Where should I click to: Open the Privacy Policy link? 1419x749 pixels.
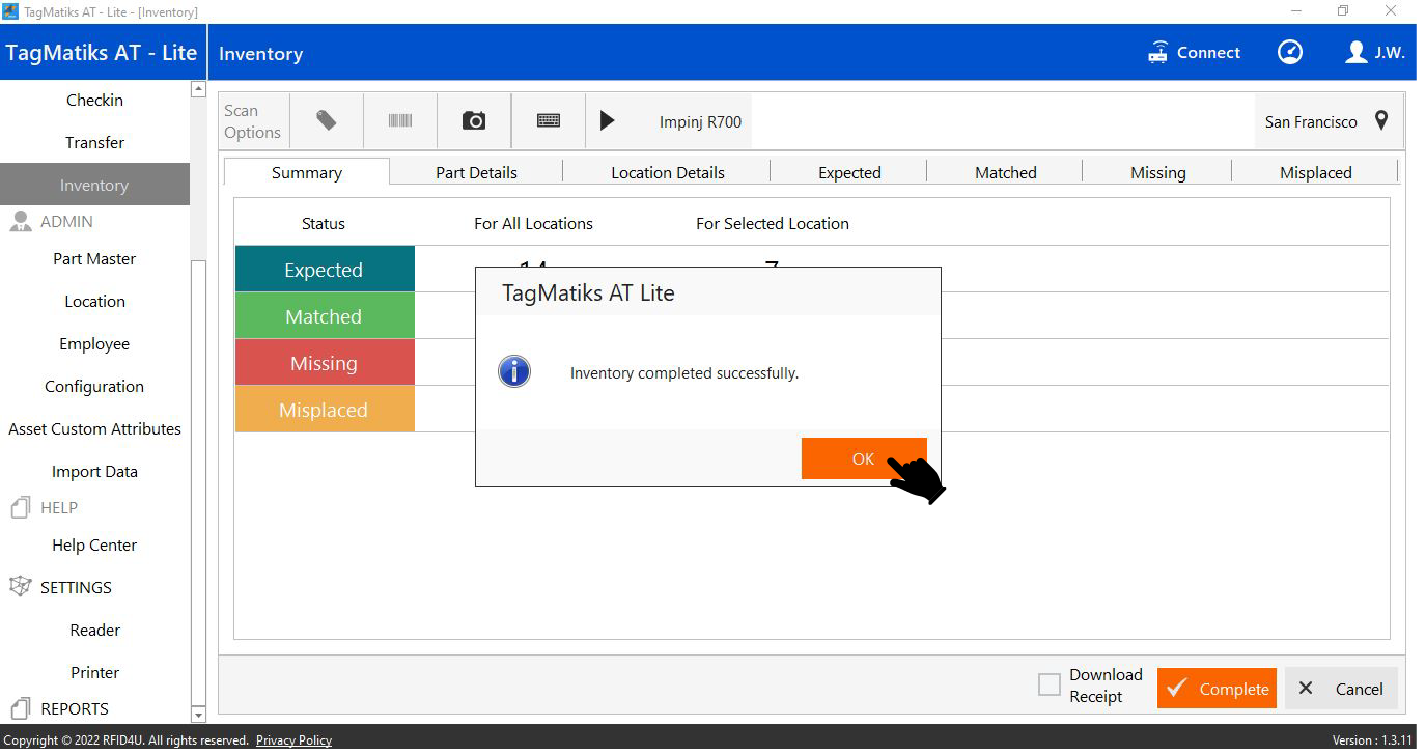click(293, 741)
